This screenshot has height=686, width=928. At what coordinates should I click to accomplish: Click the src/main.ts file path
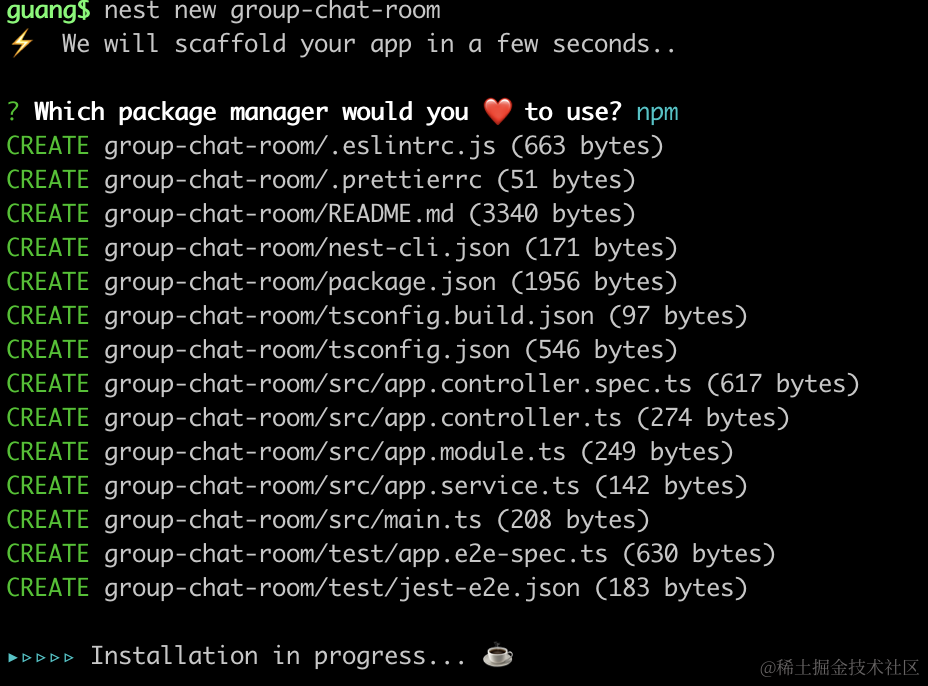click(293, 520)
